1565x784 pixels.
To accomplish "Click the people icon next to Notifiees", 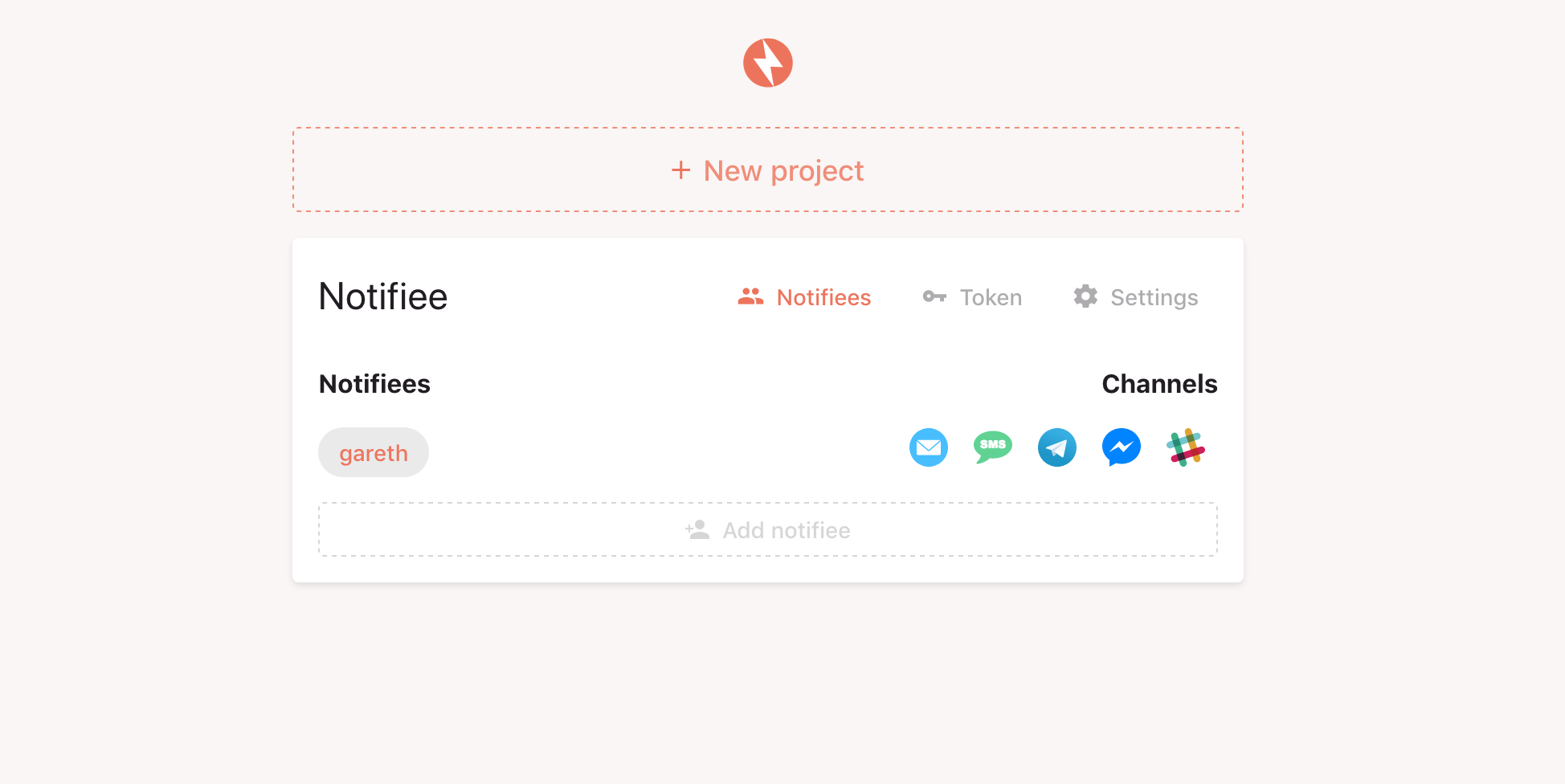I will pos(750,296).
